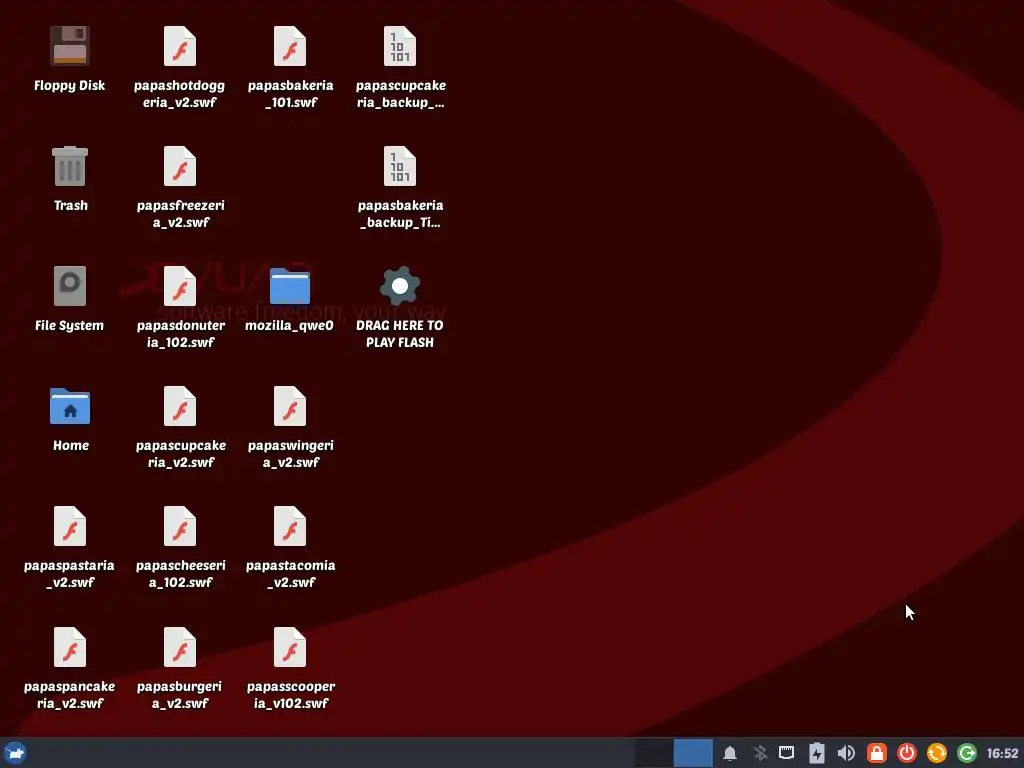Select papastacomia_v2.swf file icon
This screenshot has height=768, width=1024.
click(290, 526)
